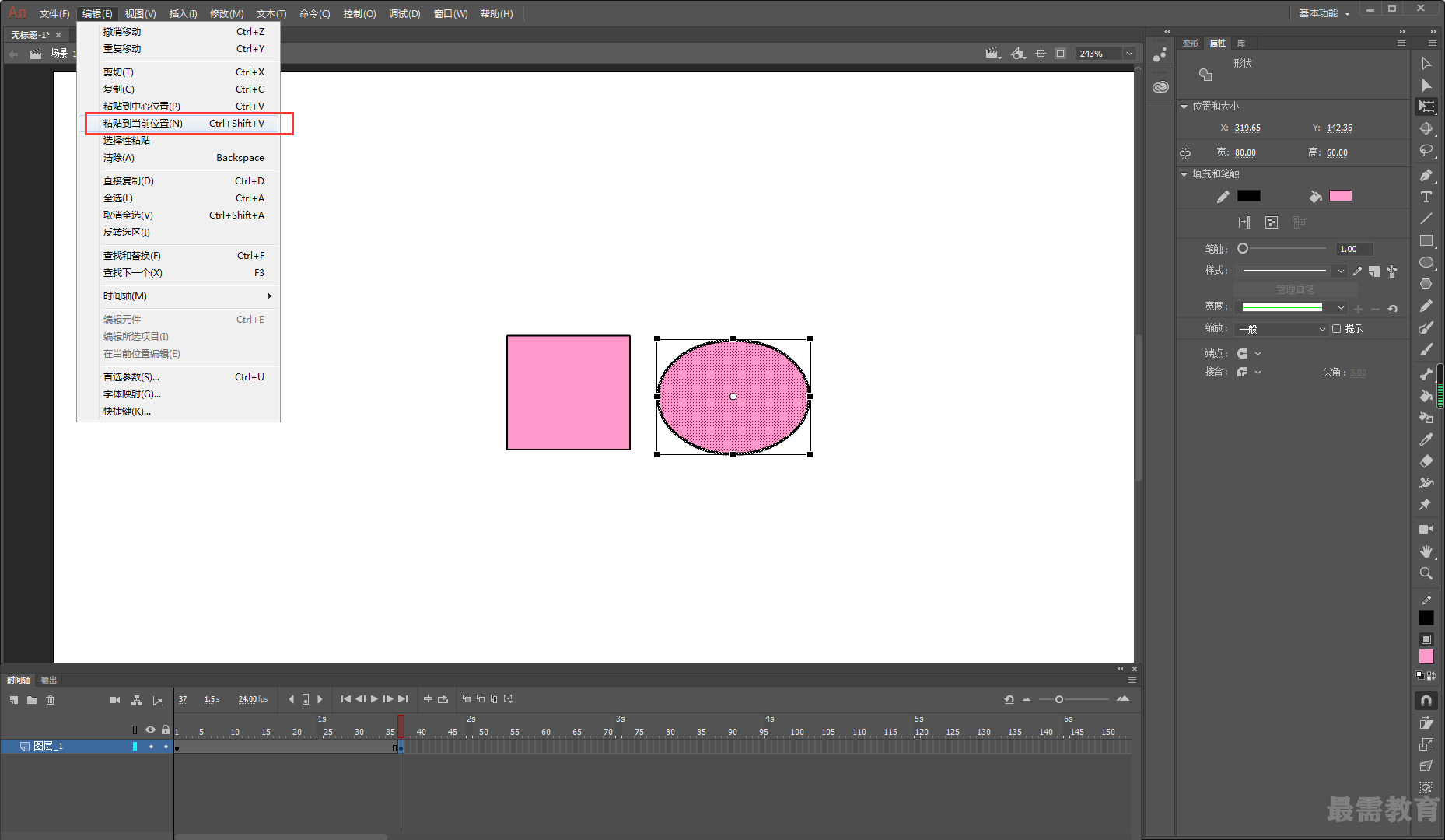Open the 端点 cap dropdown

(x=1258, y=354)
